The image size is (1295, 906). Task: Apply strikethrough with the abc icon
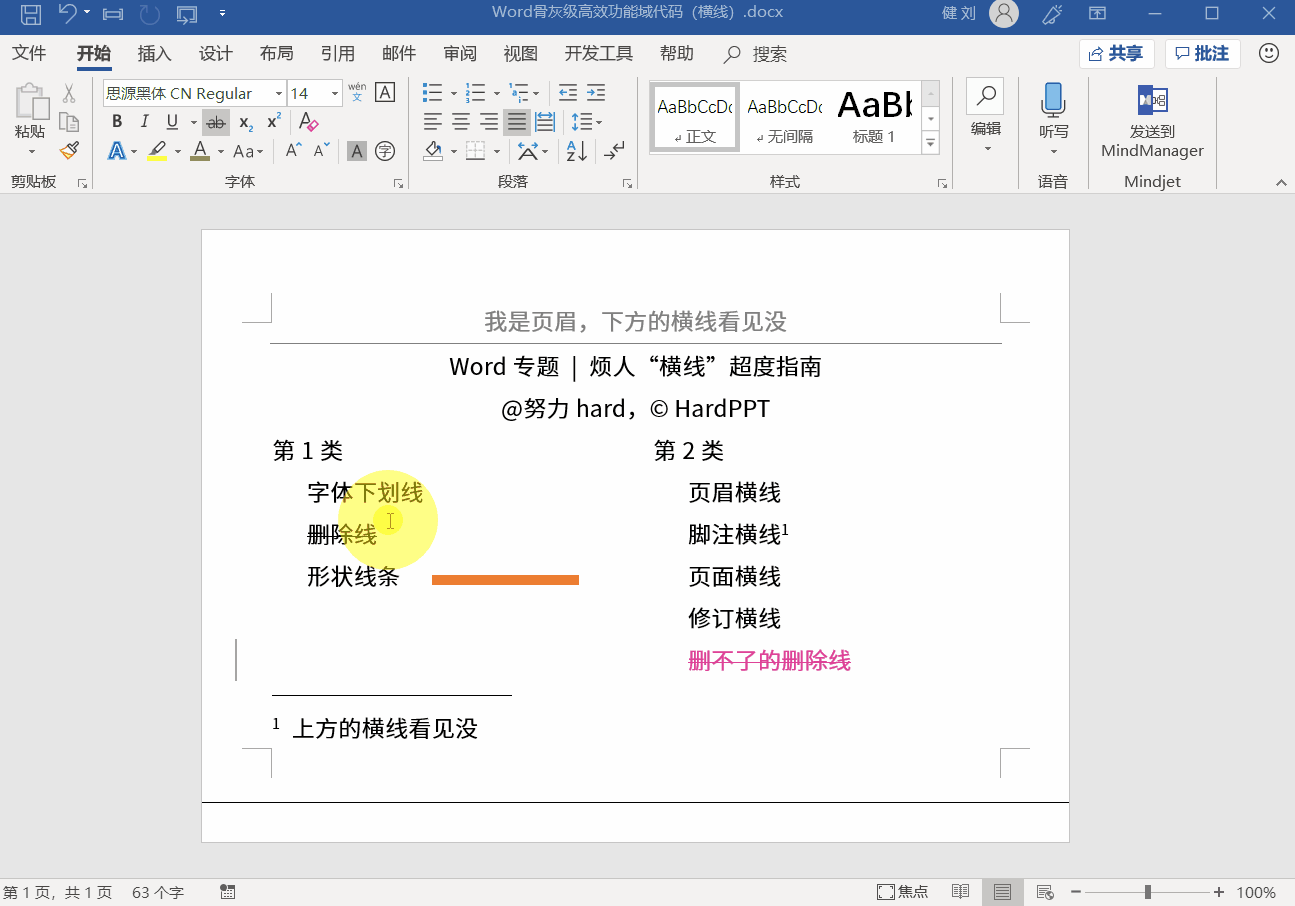[x=215, y=122]
